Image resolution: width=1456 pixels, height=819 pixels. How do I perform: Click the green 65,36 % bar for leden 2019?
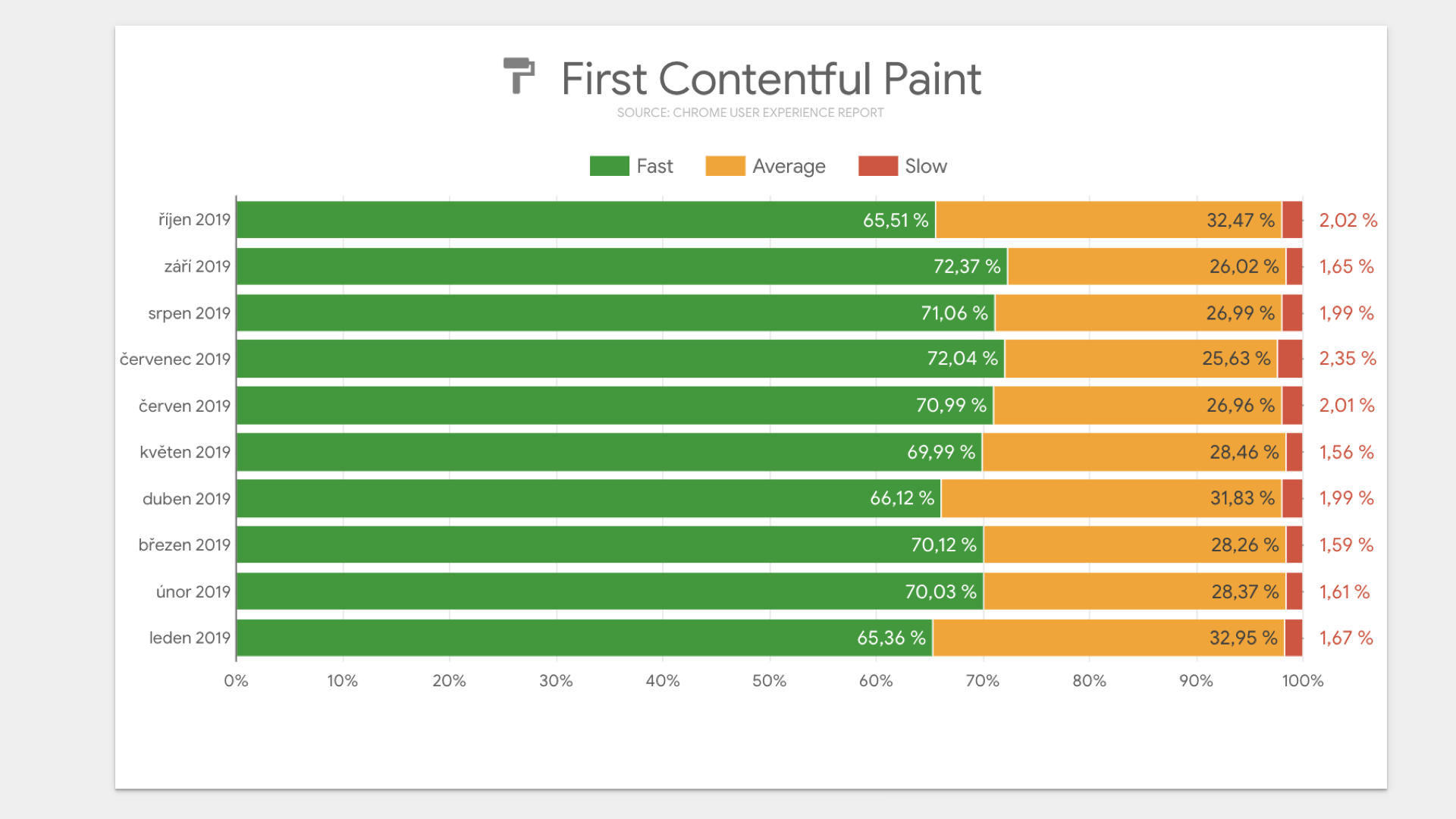584,638
